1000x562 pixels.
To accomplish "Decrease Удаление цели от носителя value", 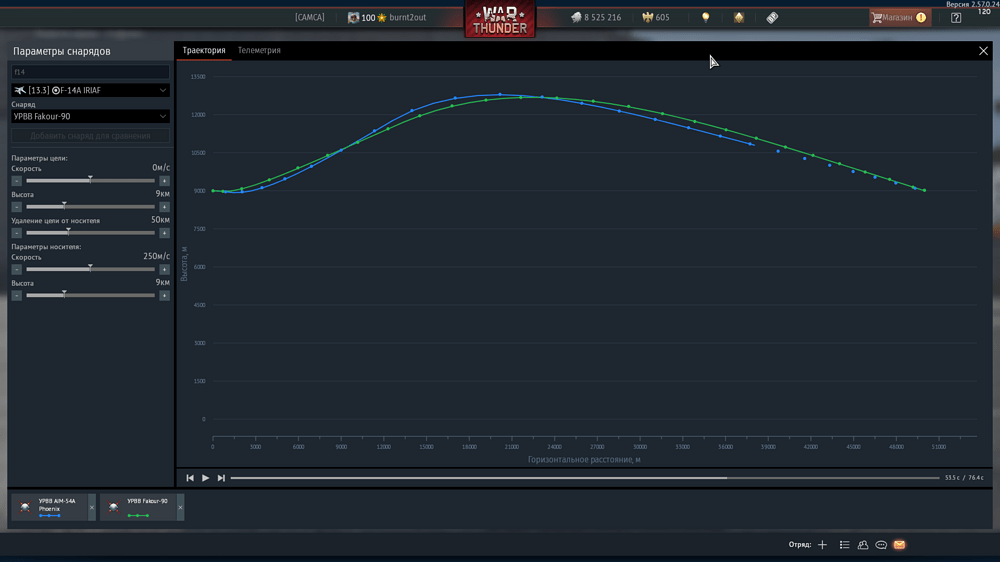I will [x=17, y=233].
